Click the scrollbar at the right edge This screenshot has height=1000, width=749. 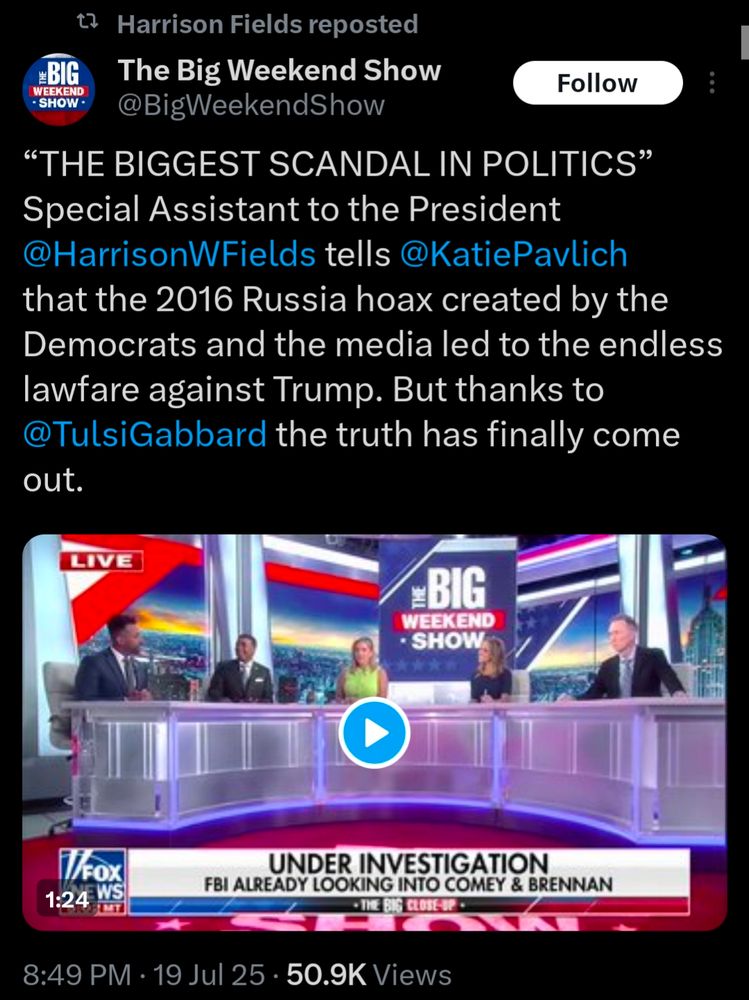click(x=745, y=43)
